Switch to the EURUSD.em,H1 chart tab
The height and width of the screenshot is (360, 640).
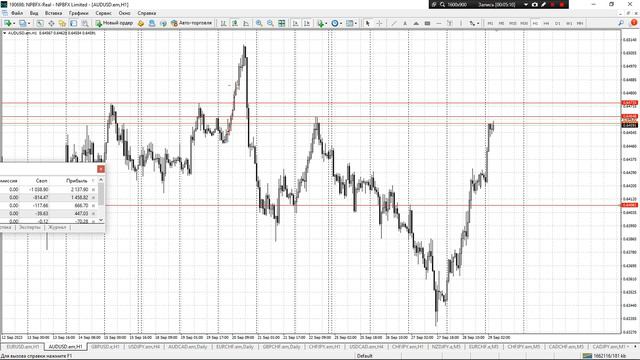click(x=23, y=347)
